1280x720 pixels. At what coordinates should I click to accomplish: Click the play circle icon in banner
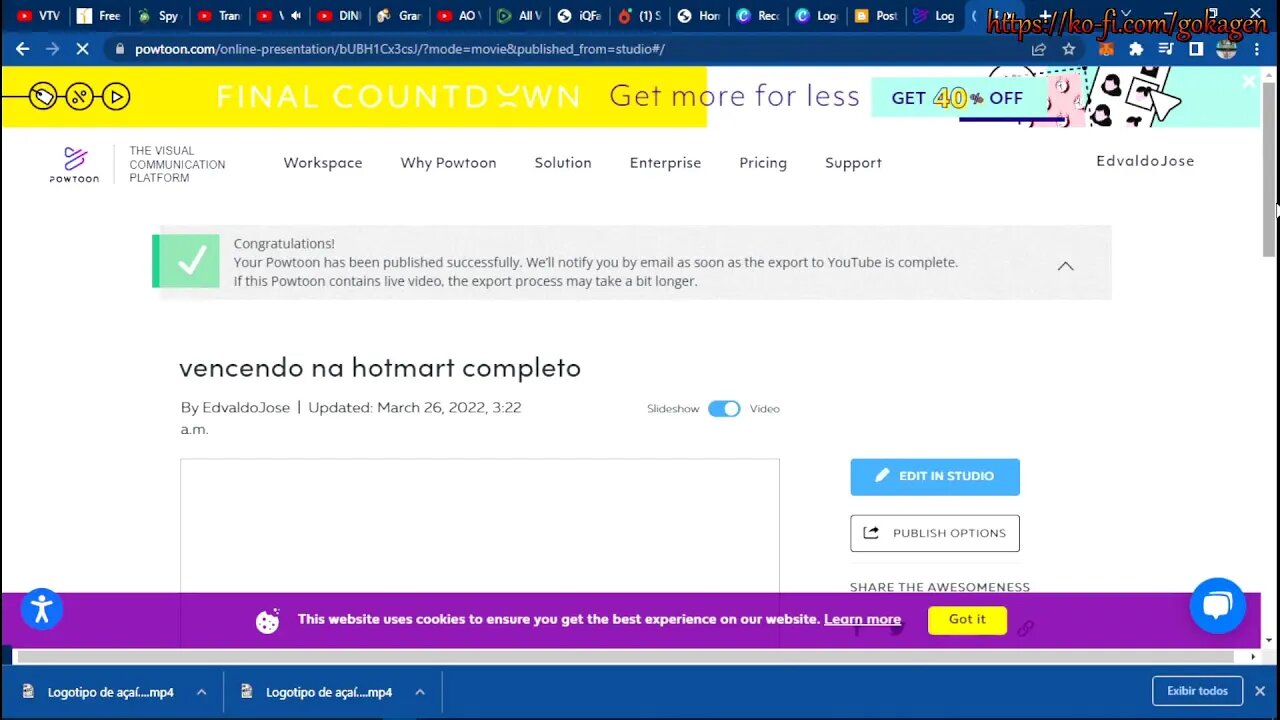[117, 97]
